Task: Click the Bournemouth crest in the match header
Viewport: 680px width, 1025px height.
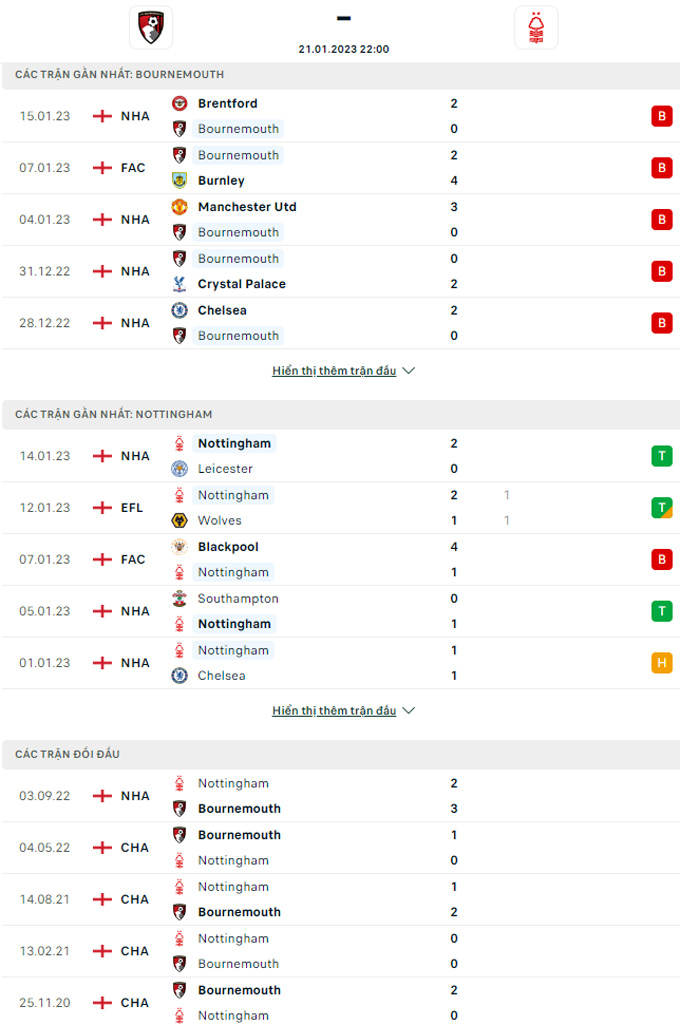Action: (x=151, y=27)
